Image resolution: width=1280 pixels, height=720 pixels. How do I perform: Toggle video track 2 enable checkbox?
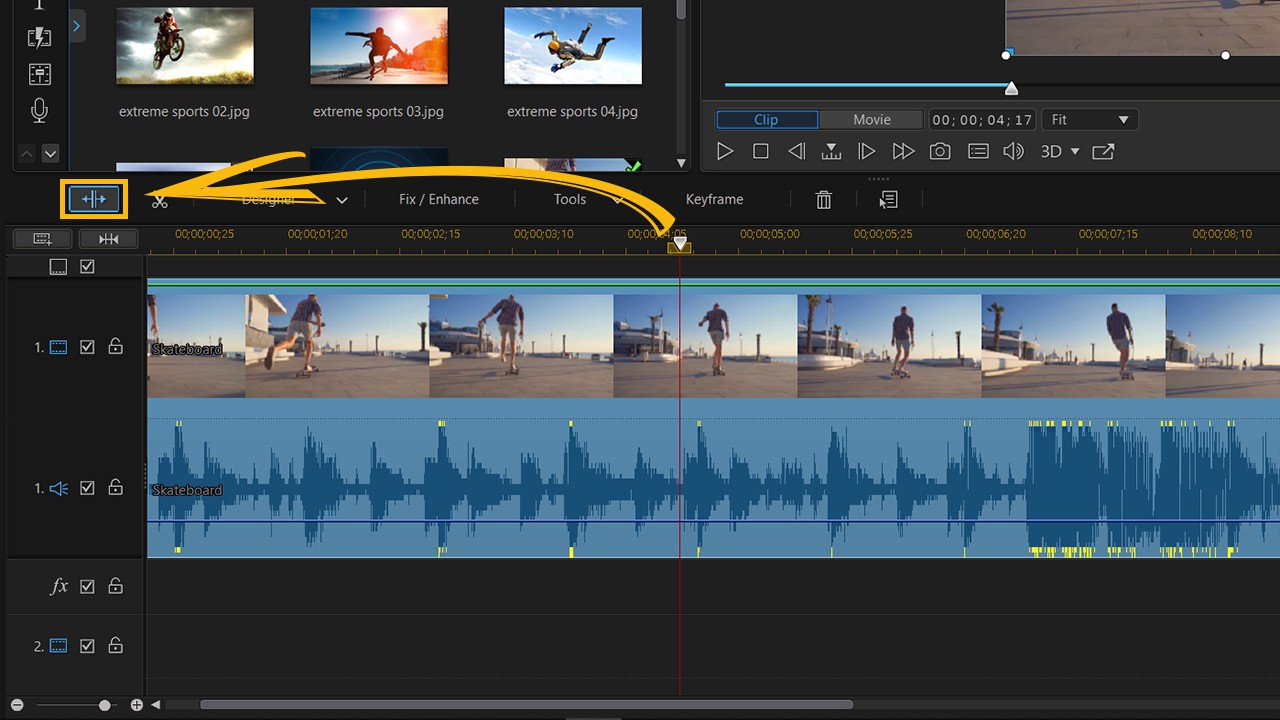pyautogui.click(x=87, y=646)
